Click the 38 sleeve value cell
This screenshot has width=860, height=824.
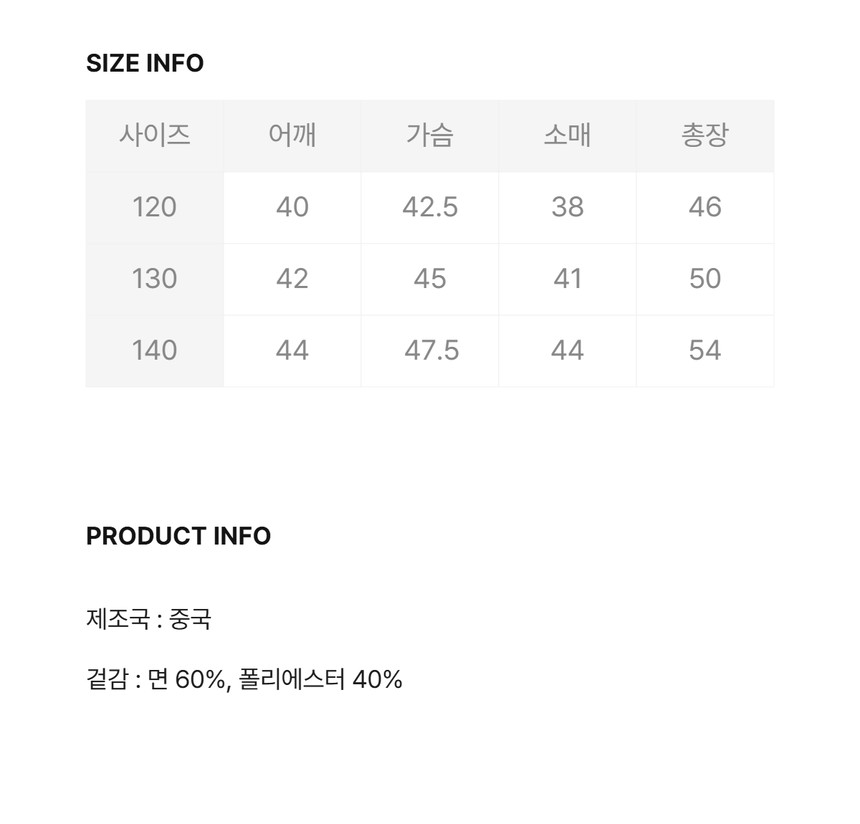[568, 207]
